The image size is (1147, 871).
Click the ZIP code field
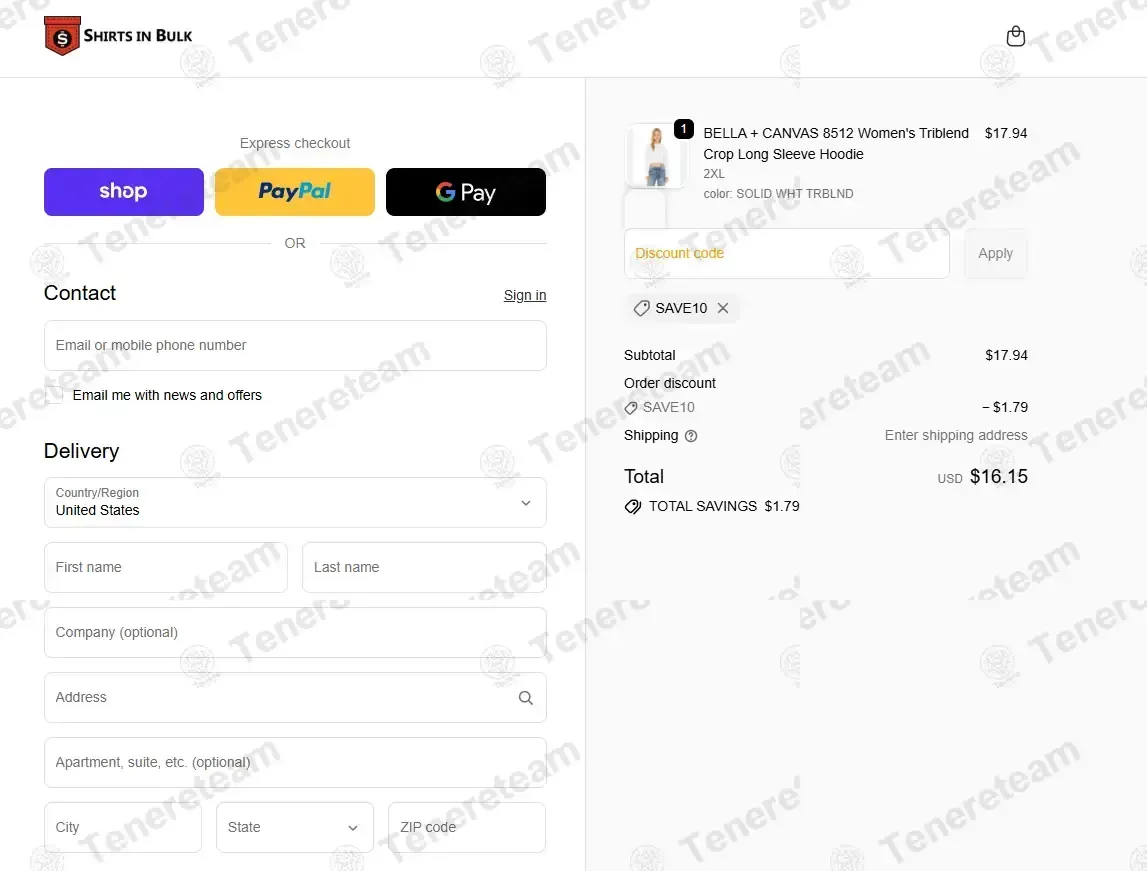[x=467, y=827]
